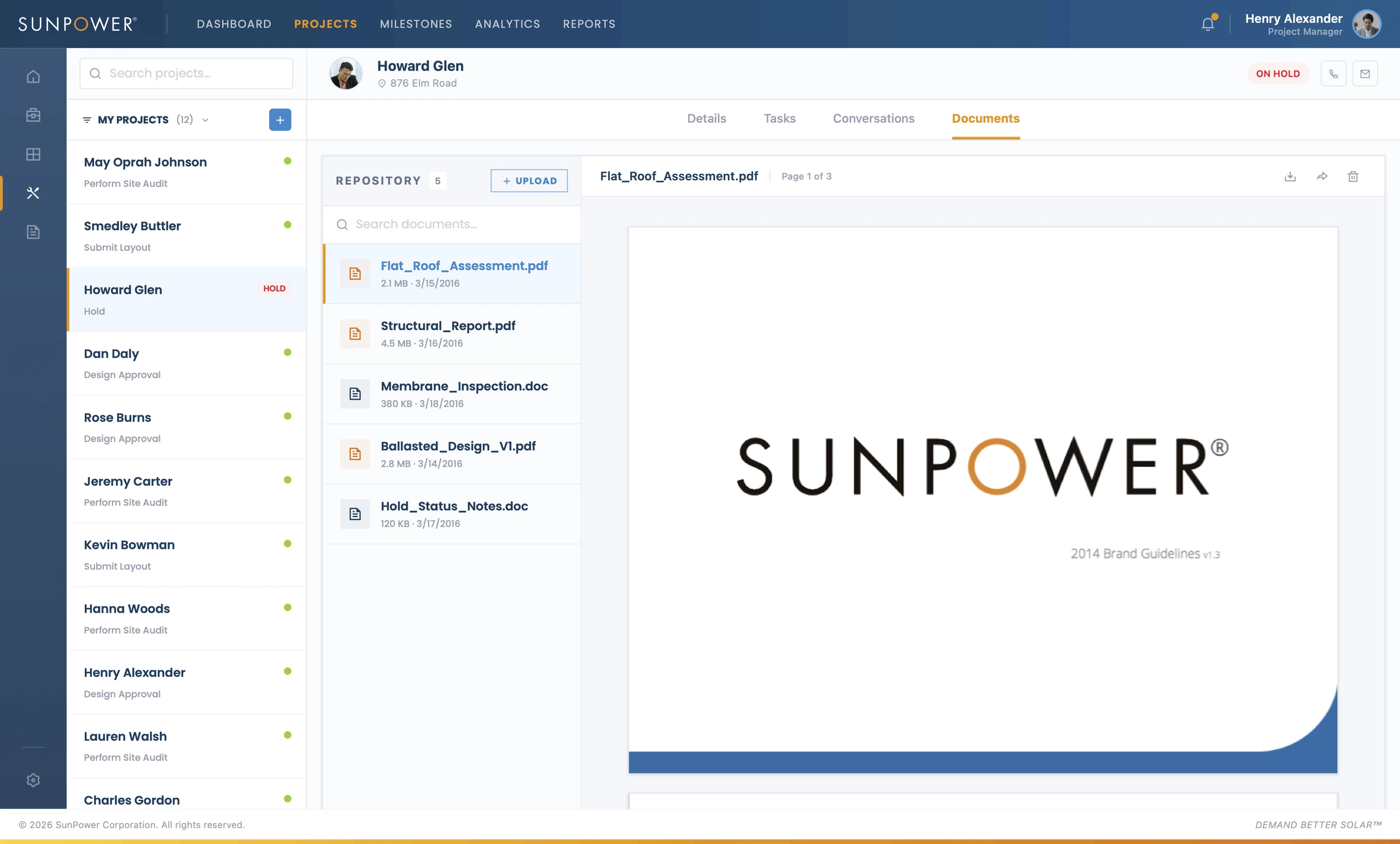
Task: Click the Membrane_Inspection.doc file icon
Action: pos(355,394)
